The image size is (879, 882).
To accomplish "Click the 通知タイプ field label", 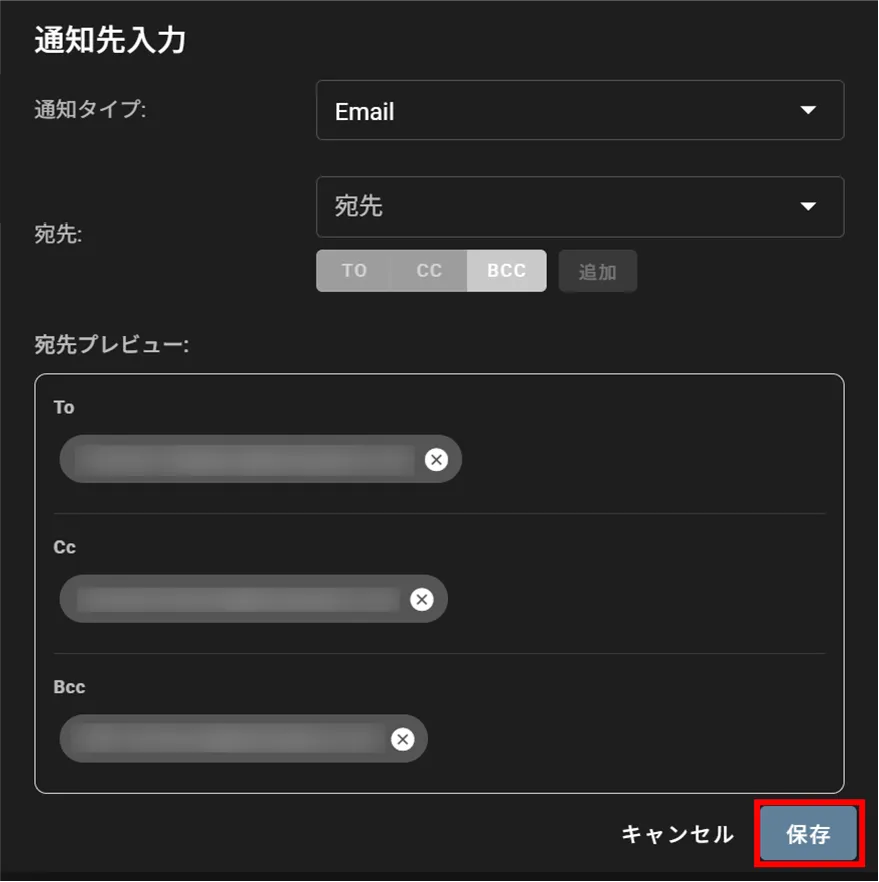I will click(90, 110).
